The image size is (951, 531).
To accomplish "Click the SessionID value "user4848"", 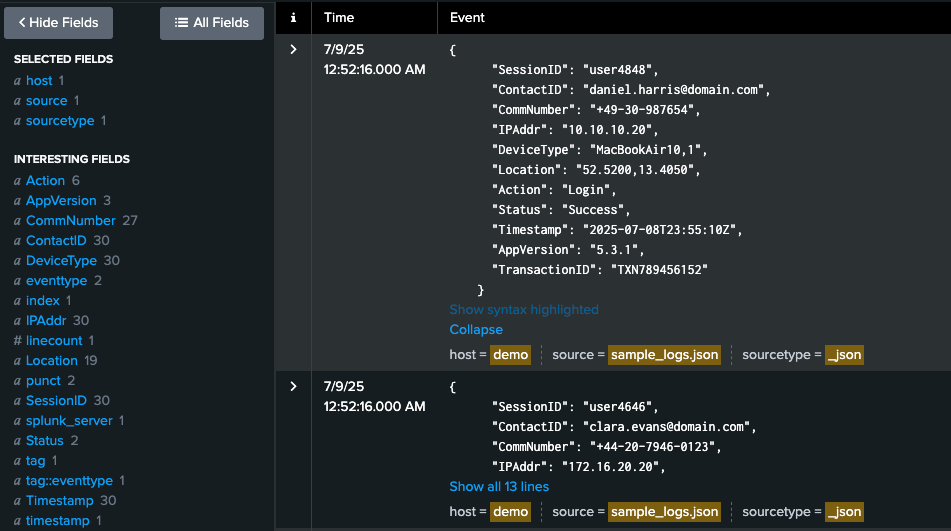I will click(x=617, y=70).
